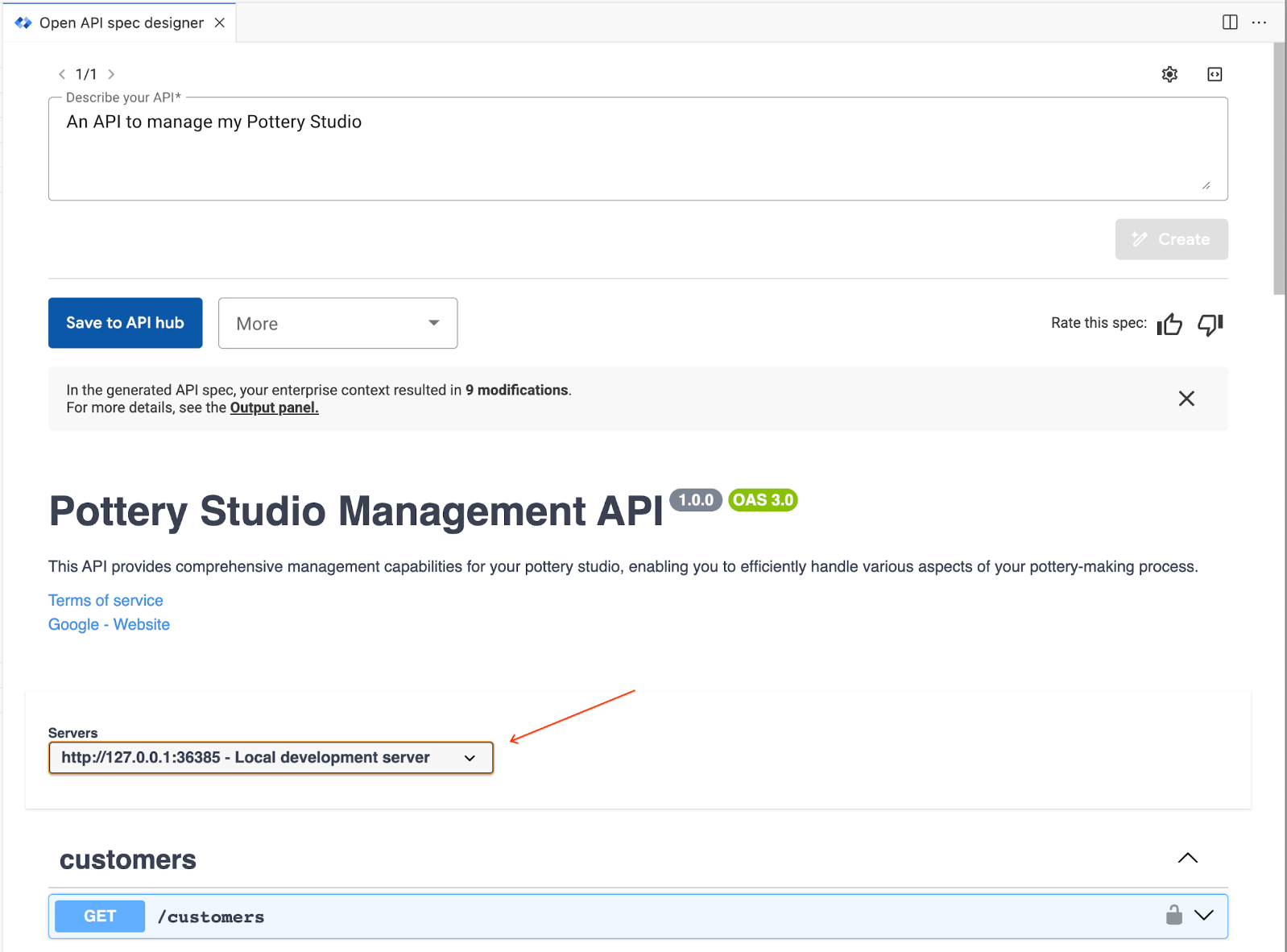
Task: Click the Open API spec designer tab icon
Action: click(x=23, y=23)
